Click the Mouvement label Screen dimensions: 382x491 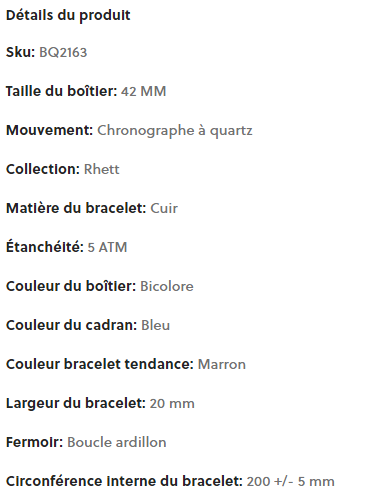pos(49,130)
